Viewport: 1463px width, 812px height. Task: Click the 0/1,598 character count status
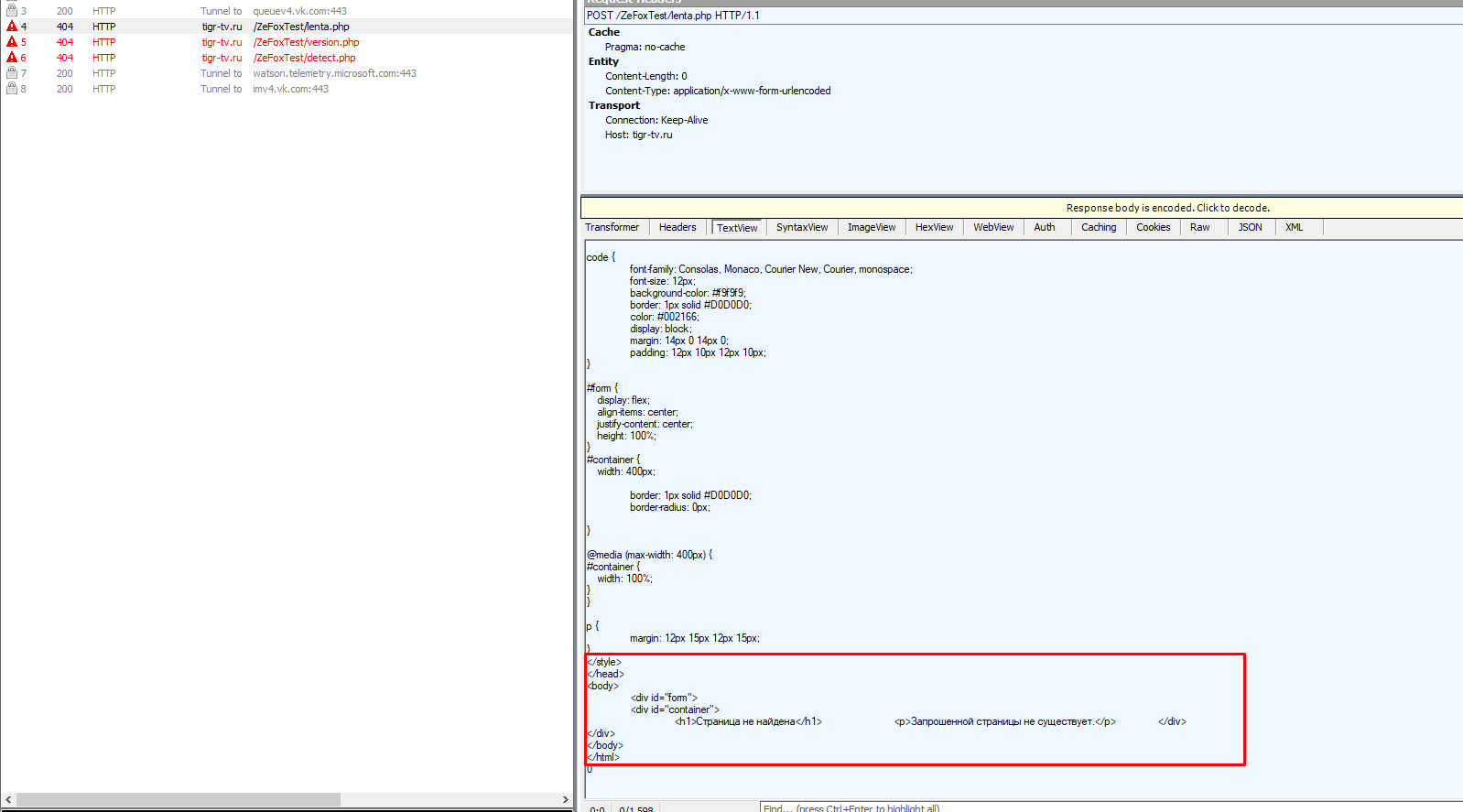[x=635, y=808]
